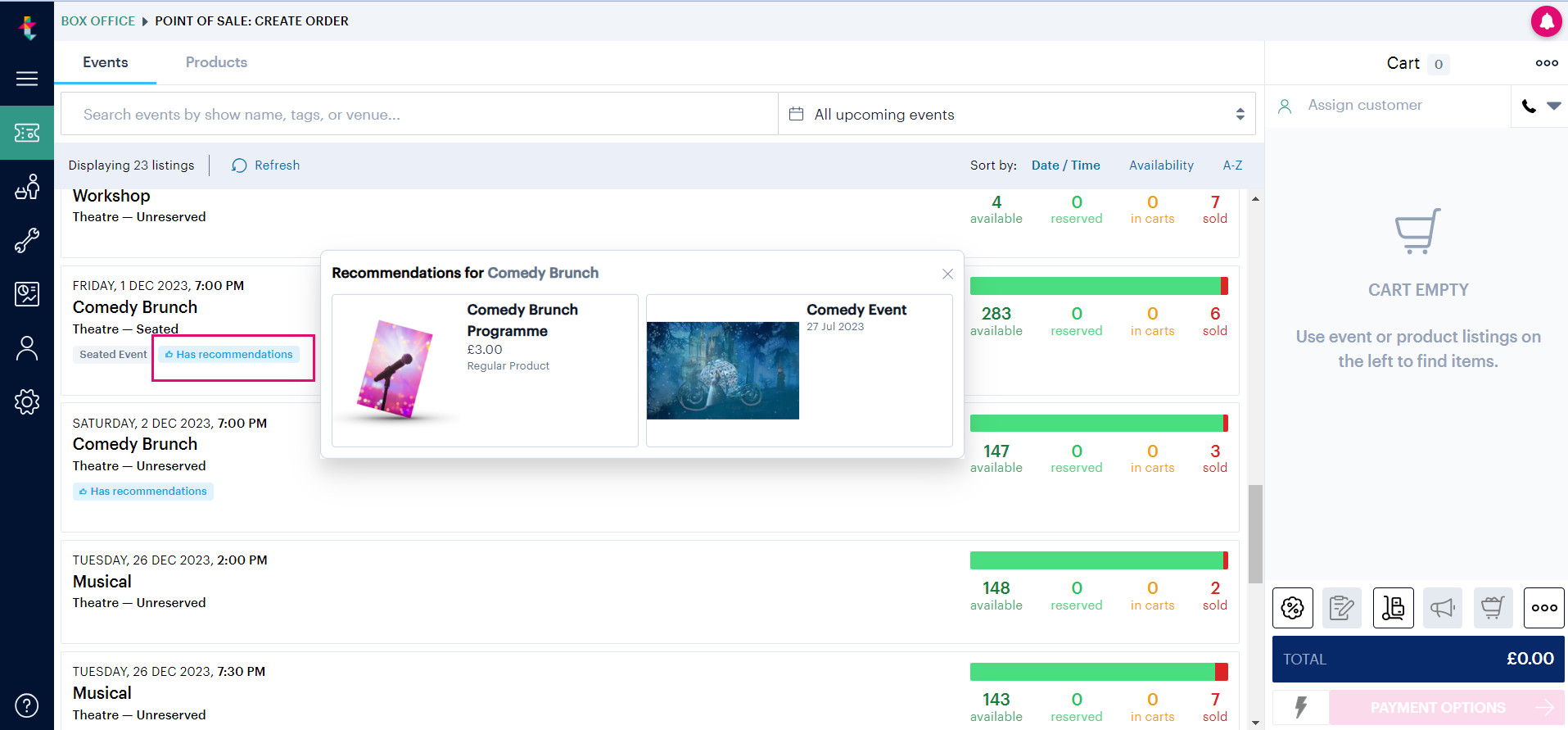Click availability bar for Musical at 2:00 PM
Image resolution: width=1568 pixels, height=730 pixels.
coord(1099,560)
